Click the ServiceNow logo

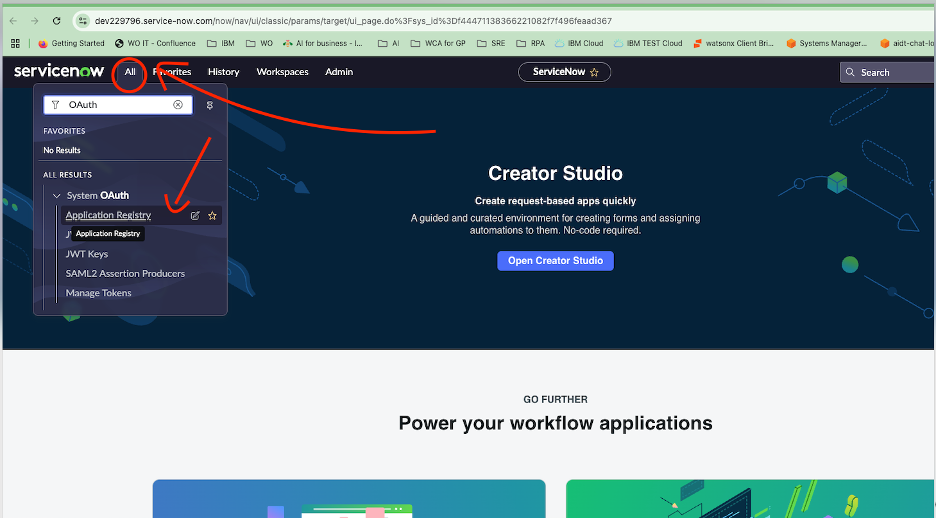tap(59, 72)
